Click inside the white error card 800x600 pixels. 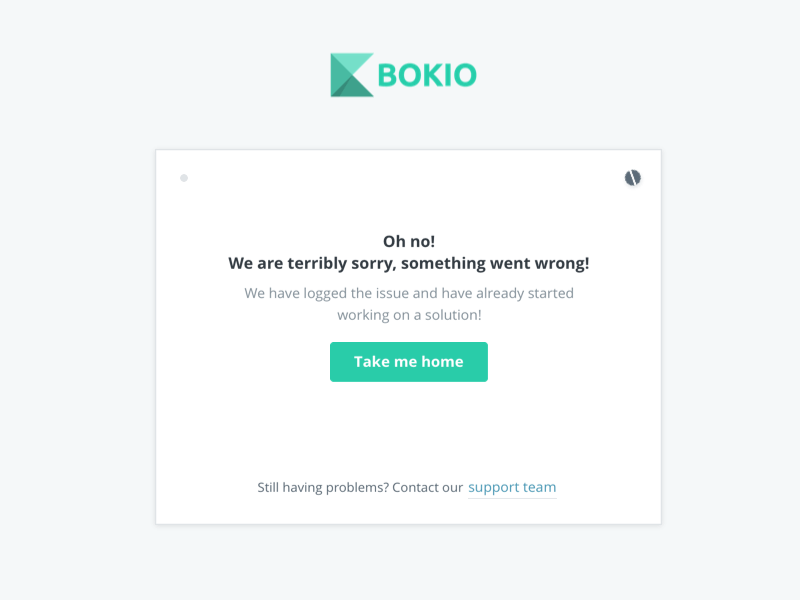click(x=408, y=430)
